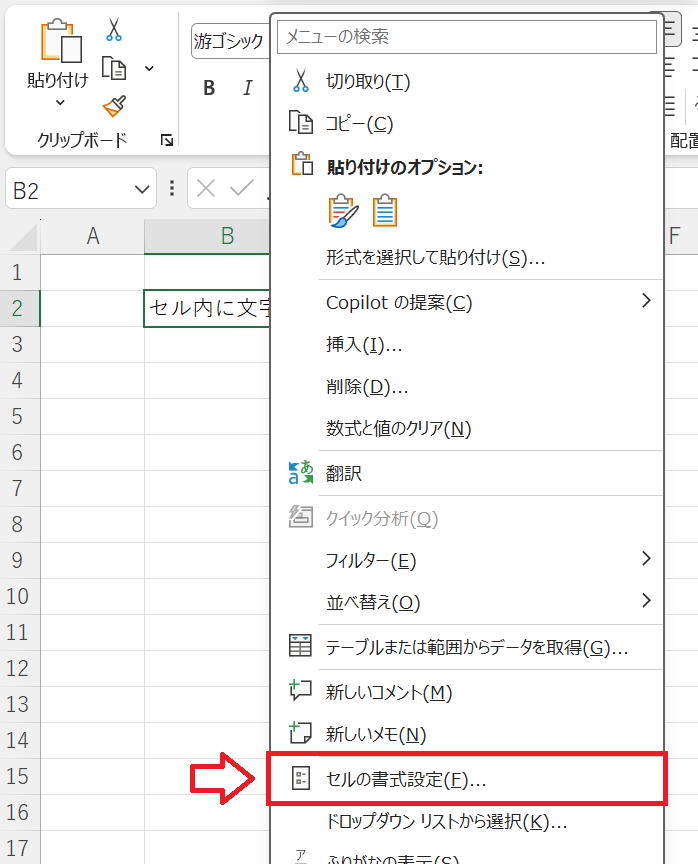Open the クリップボード dialog launcher

coord(166,141)
